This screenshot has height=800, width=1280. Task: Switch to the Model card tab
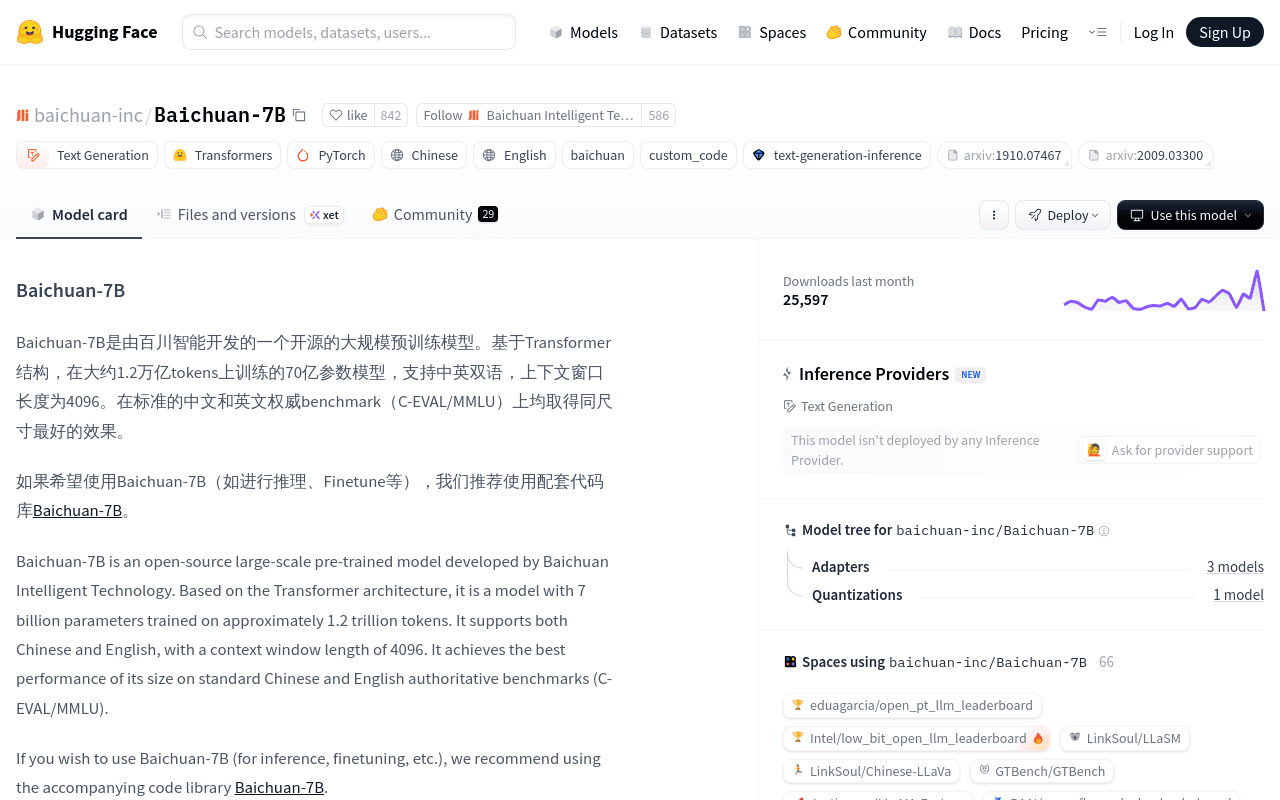click(79, 215)
